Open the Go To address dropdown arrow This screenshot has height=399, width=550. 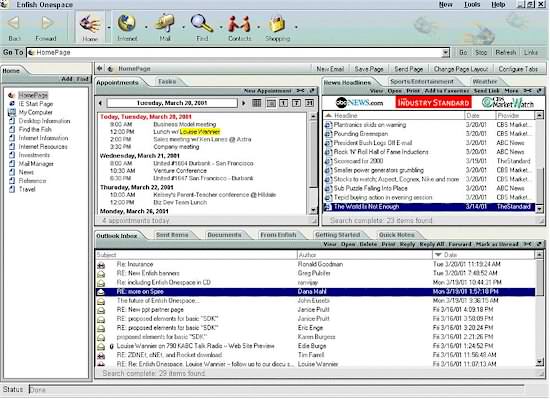point(445,53)
